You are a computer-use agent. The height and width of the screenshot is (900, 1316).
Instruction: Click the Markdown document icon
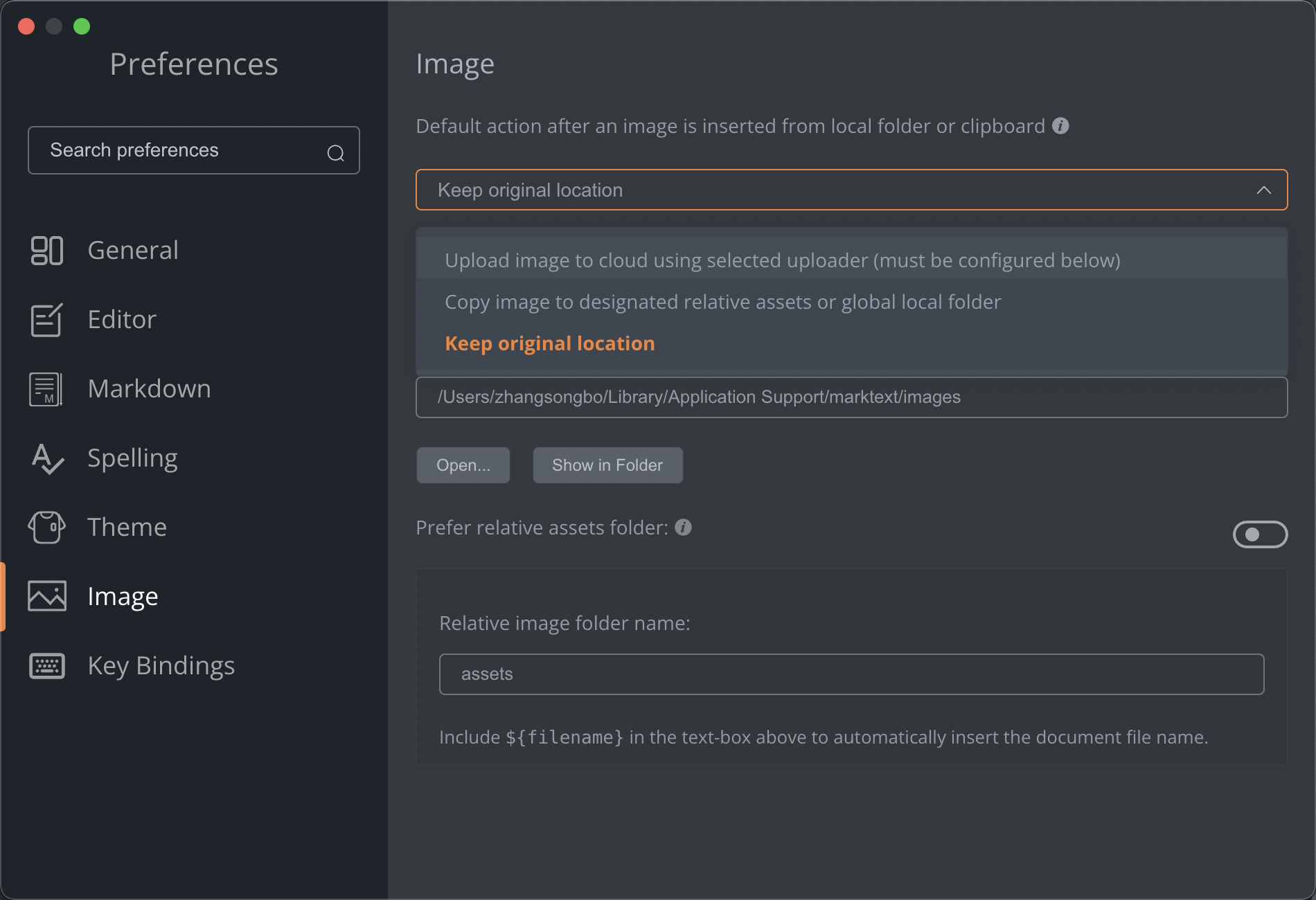coord(46,389)
